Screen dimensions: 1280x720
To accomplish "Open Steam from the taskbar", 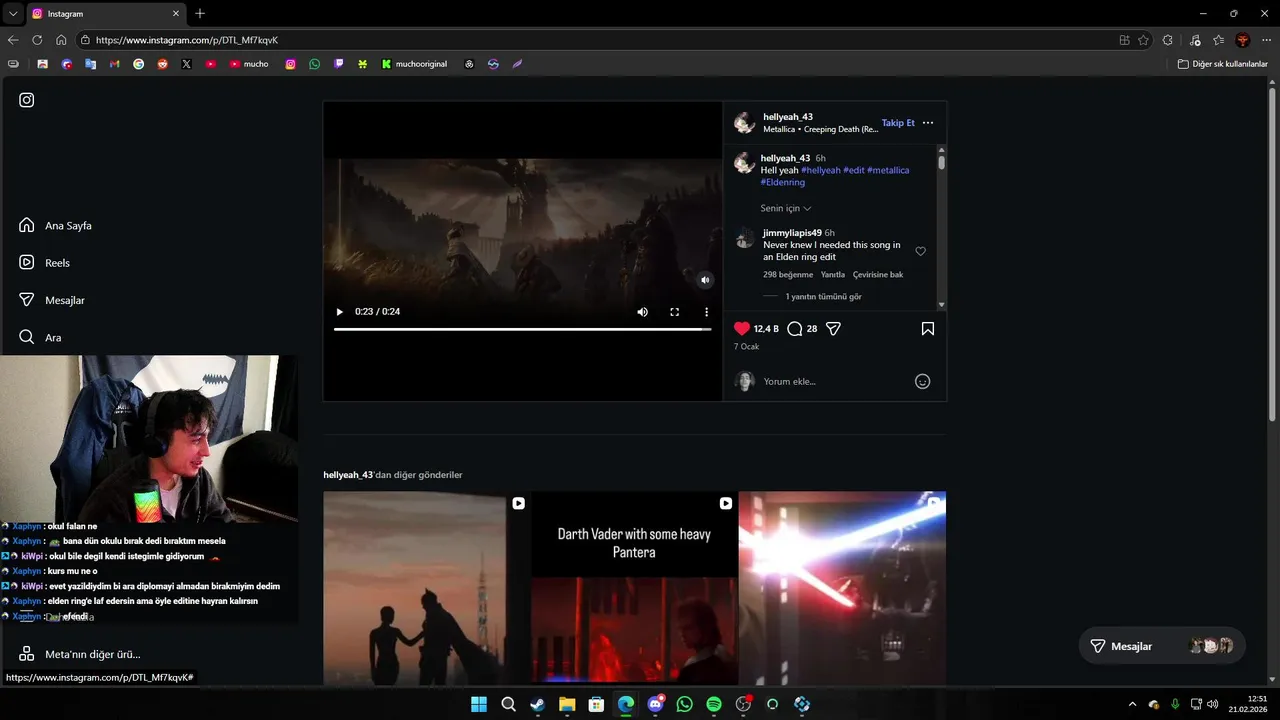I will [538, 704].
